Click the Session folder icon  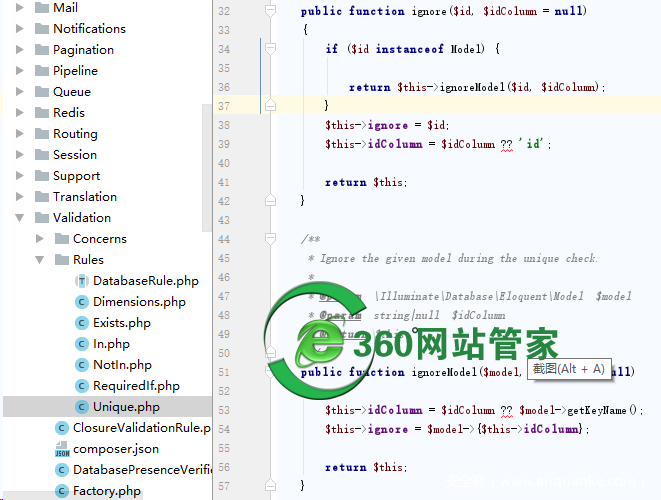(x=42, y=155)
